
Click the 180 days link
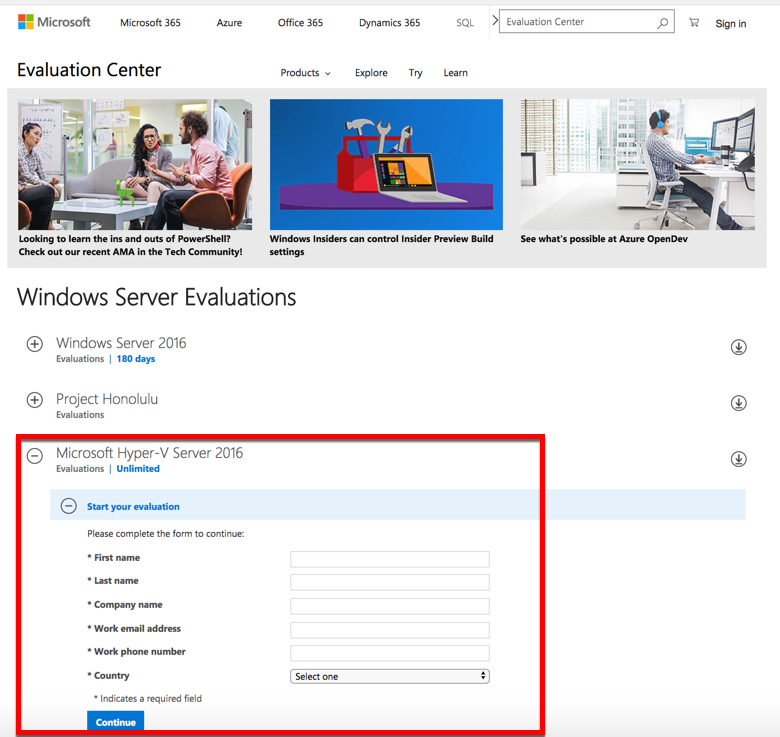click(136, 359)
